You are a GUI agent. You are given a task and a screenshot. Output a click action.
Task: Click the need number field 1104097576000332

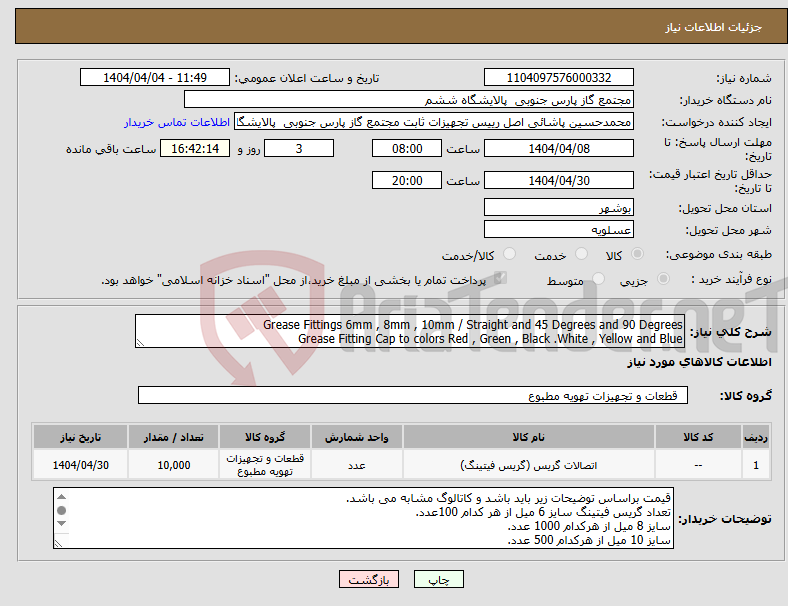pyautogui.click(x=558, y=78)
